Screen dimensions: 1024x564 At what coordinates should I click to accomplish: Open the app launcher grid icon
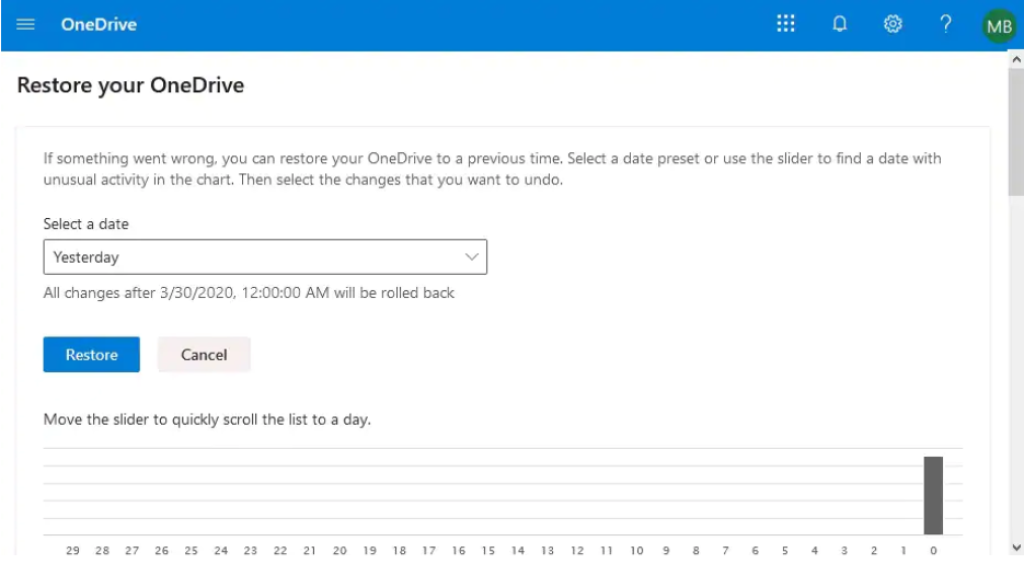coord(786,24)
